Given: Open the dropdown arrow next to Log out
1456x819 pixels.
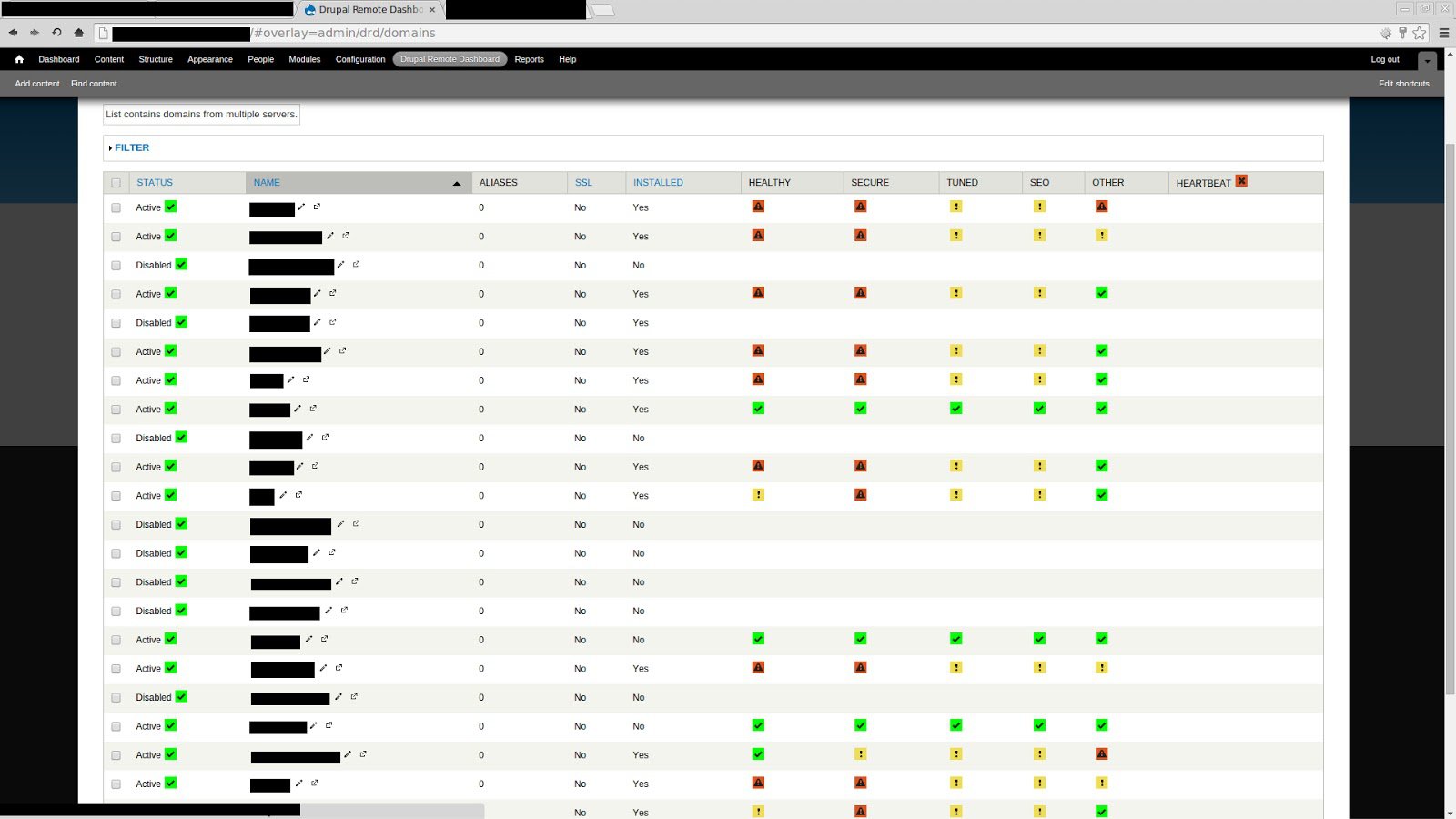Looking at the screenshot, I should [1426, 59].
